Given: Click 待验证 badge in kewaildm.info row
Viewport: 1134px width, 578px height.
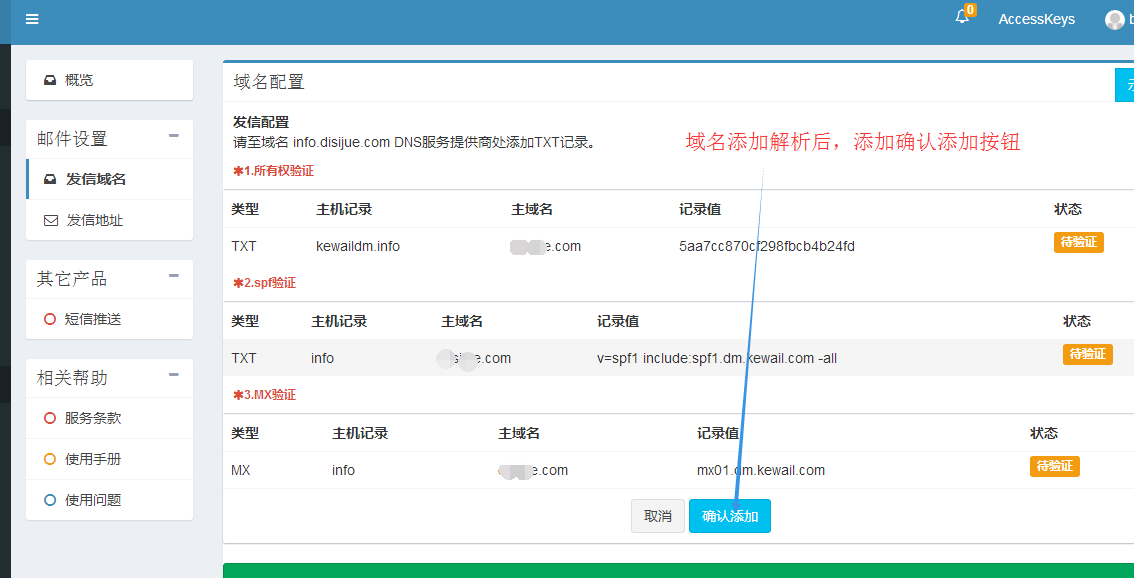Looking at the screenshot, I should click(x=1078, y=242).
